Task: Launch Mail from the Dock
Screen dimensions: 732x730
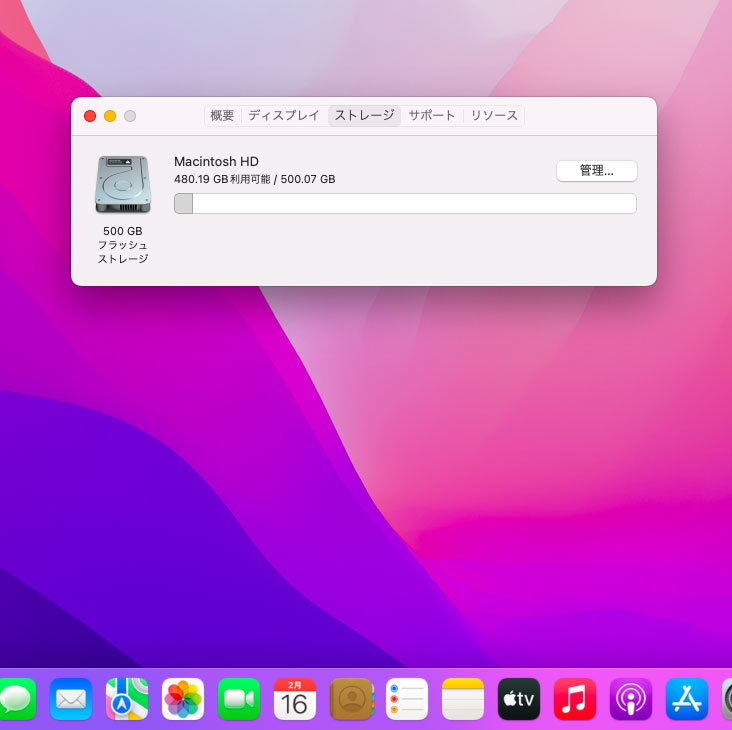Action: (x=70, y=699)
